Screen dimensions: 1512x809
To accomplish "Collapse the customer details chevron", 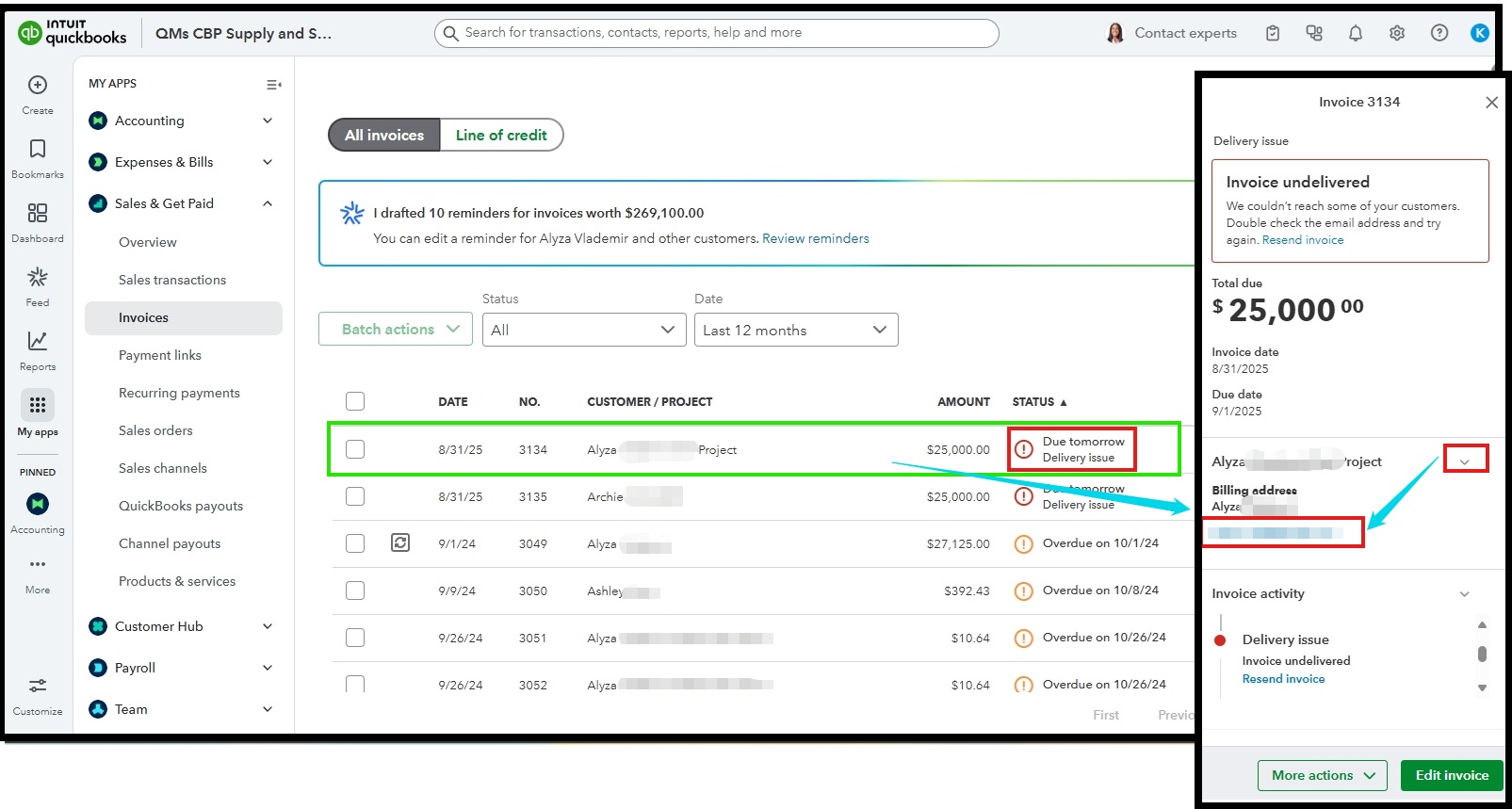I will (x=1465, y=461).
